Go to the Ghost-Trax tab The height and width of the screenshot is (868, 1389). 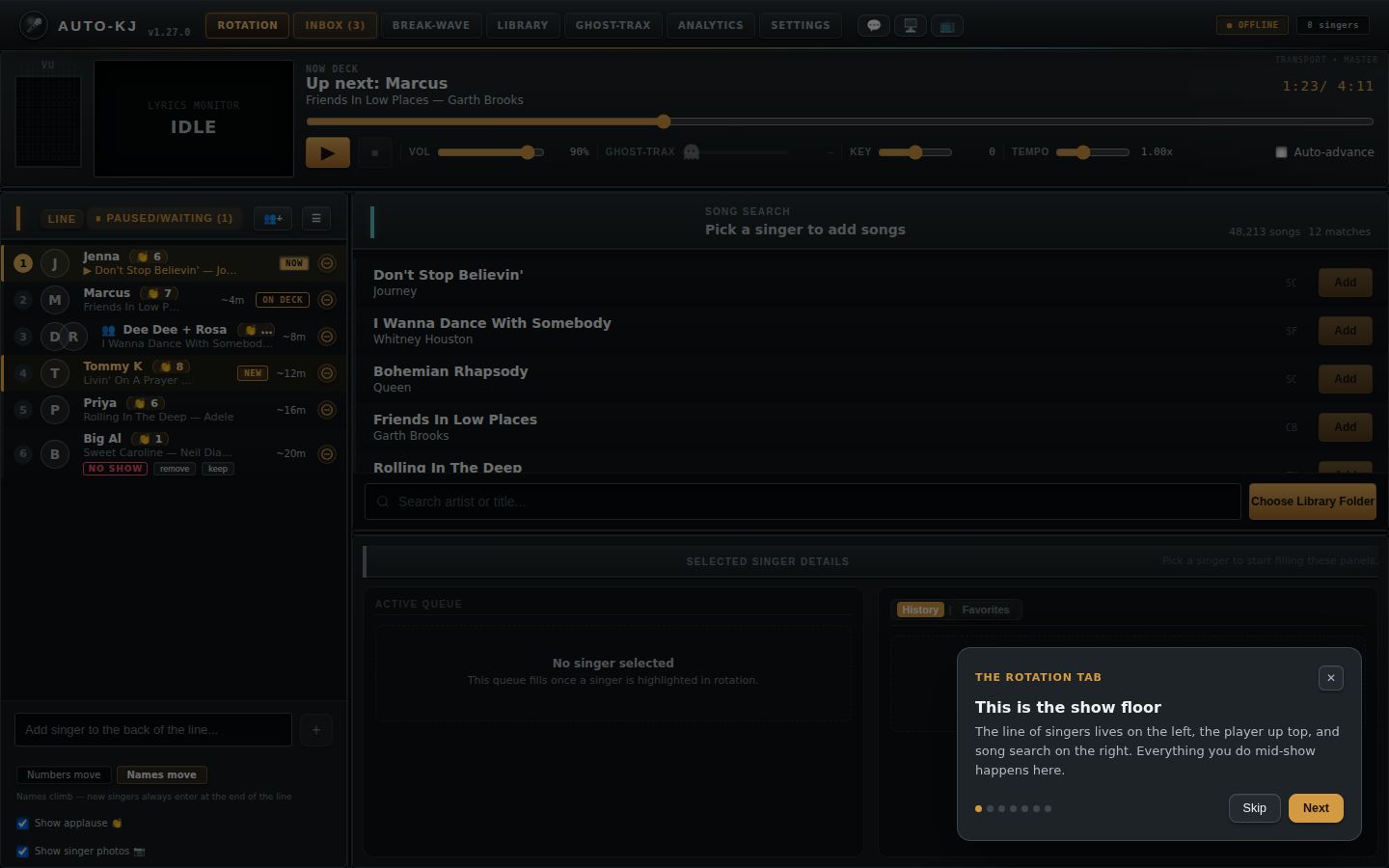tap(613, 26)
